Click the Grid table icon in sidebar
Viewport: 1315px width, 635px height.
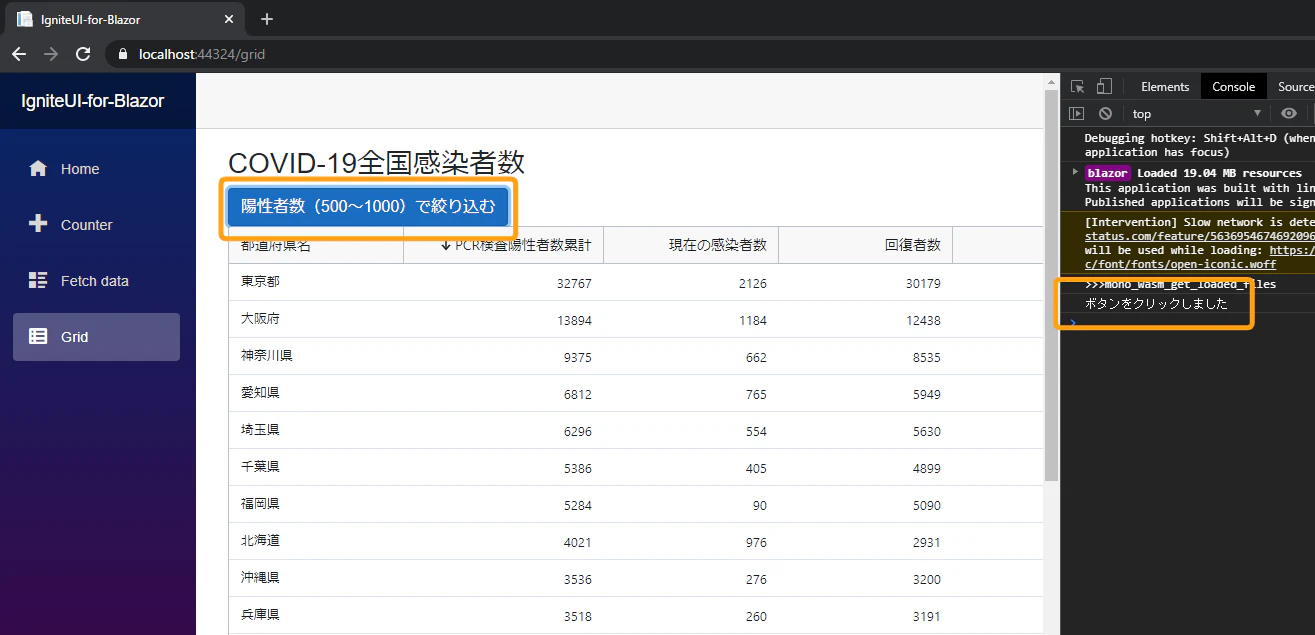(x=37, y=336)
